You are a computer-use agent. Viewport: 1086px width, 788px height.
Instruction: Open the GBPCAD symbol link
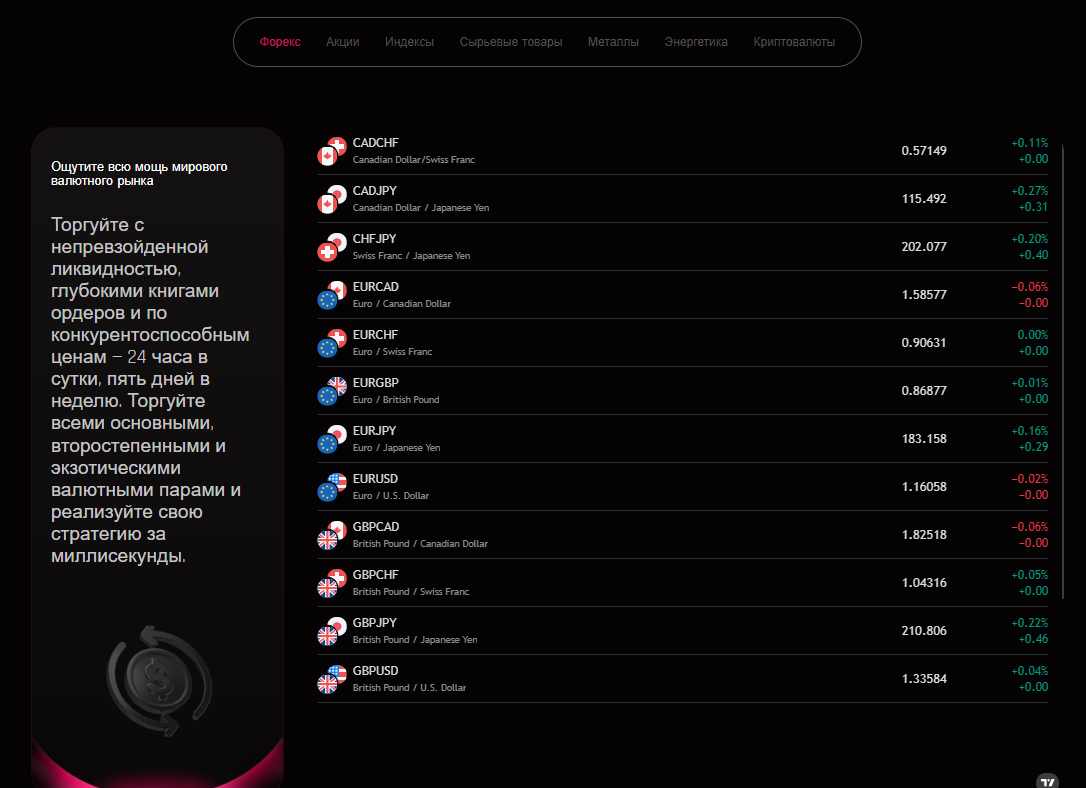click(375, 527)
